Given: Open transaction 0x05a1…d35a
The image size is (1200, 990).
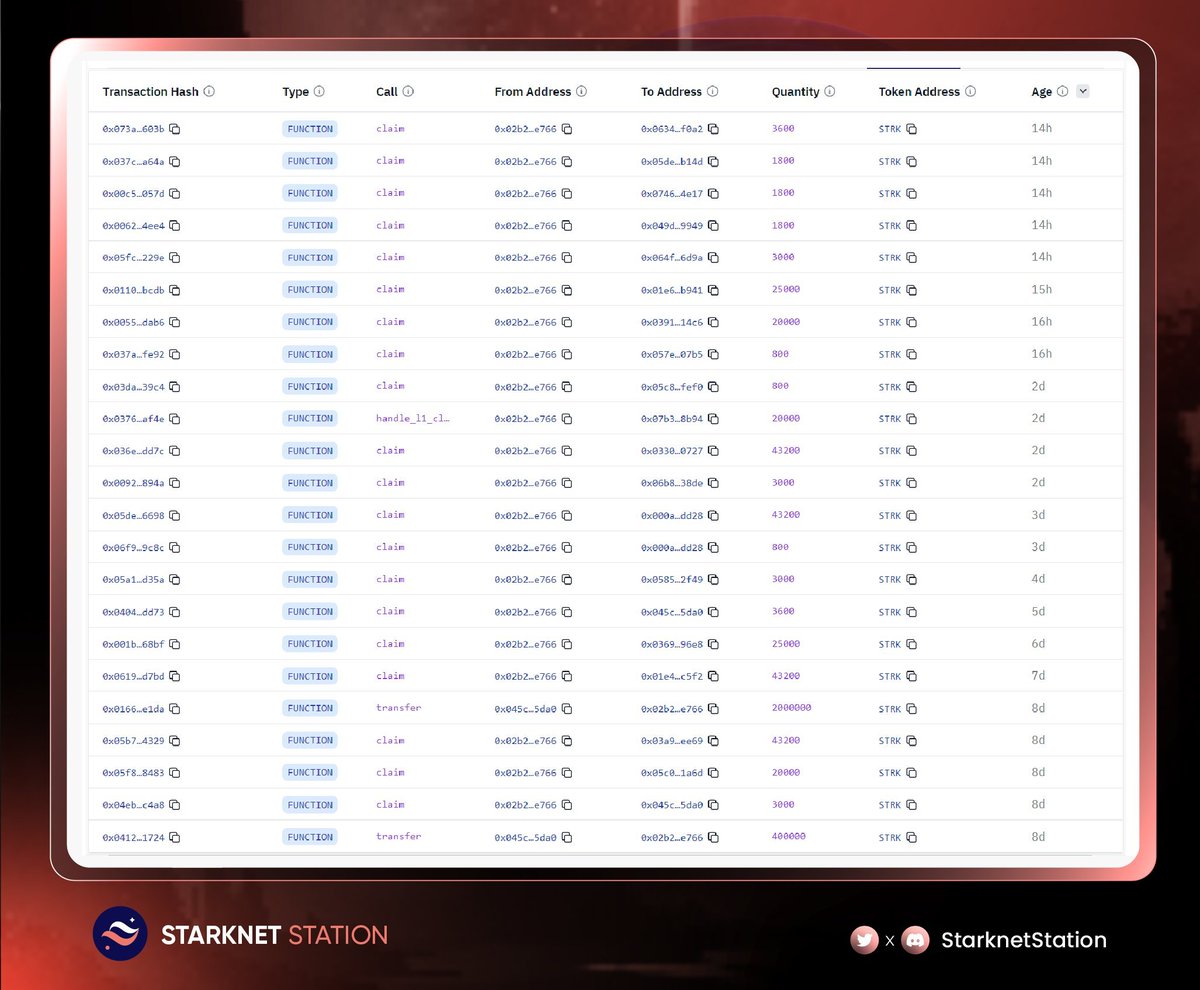Looking at the screenshot, I should pos(133,579).
